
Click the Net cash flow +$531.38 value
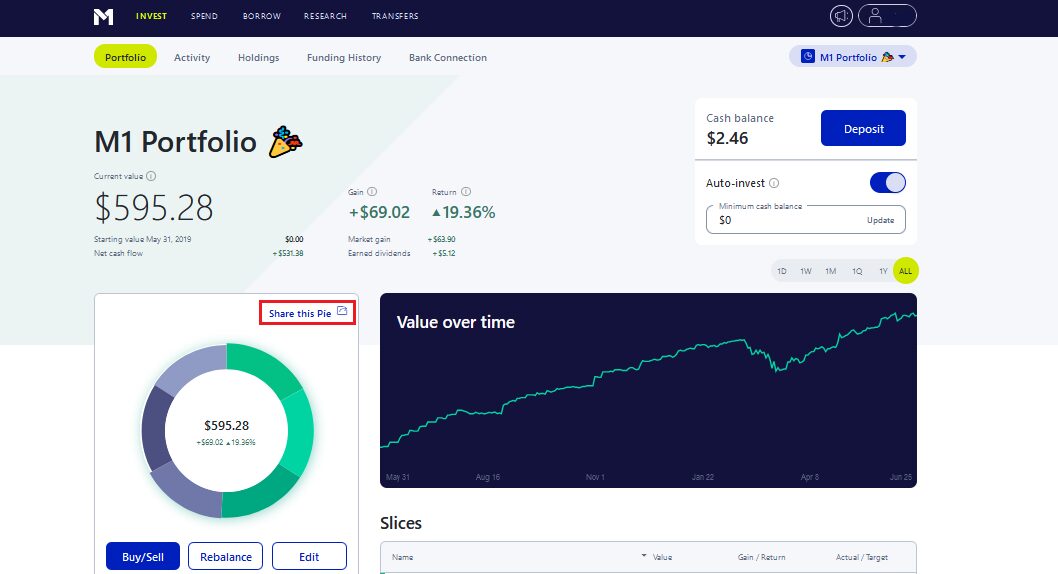point(288,254)
